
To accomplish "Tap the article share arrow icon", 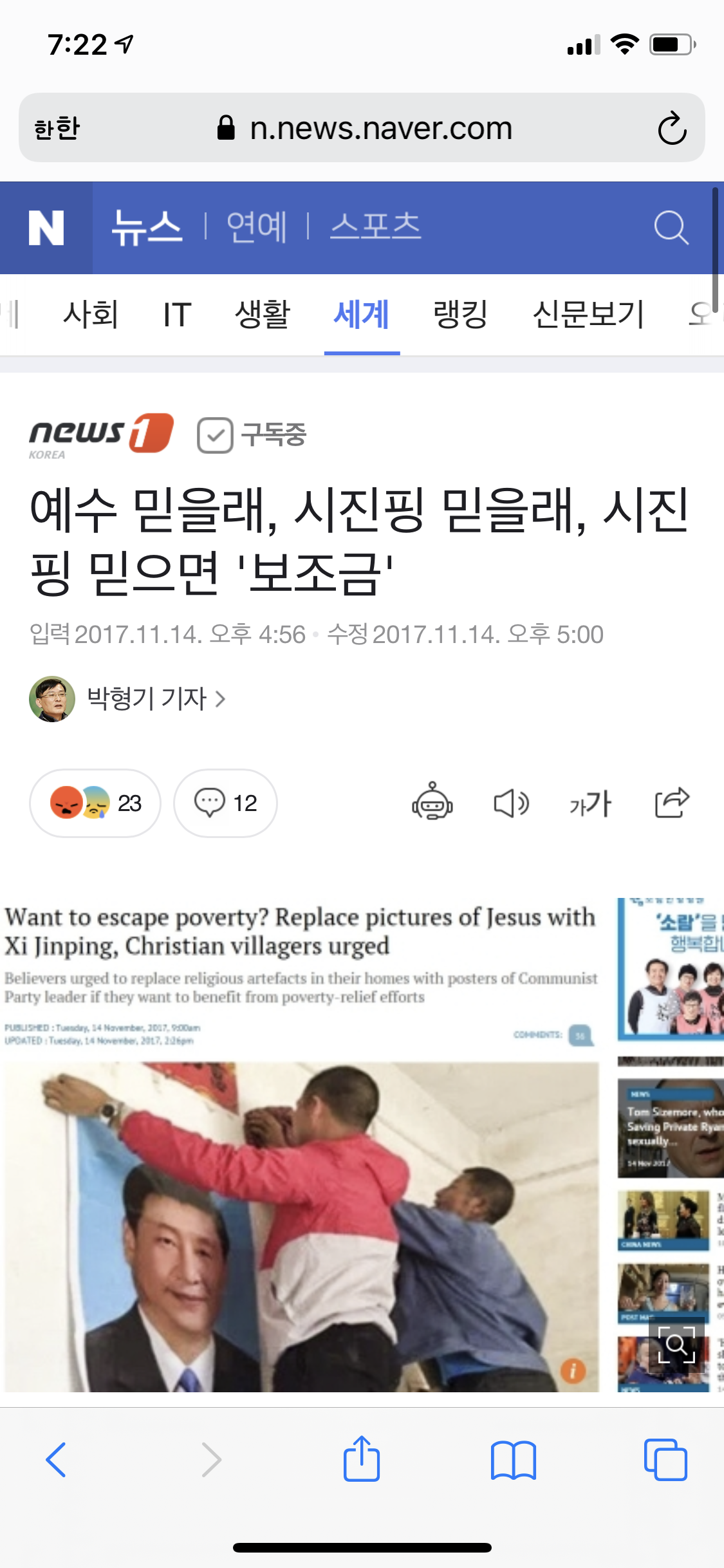I will pyautogui.click(x=672, y=802).
